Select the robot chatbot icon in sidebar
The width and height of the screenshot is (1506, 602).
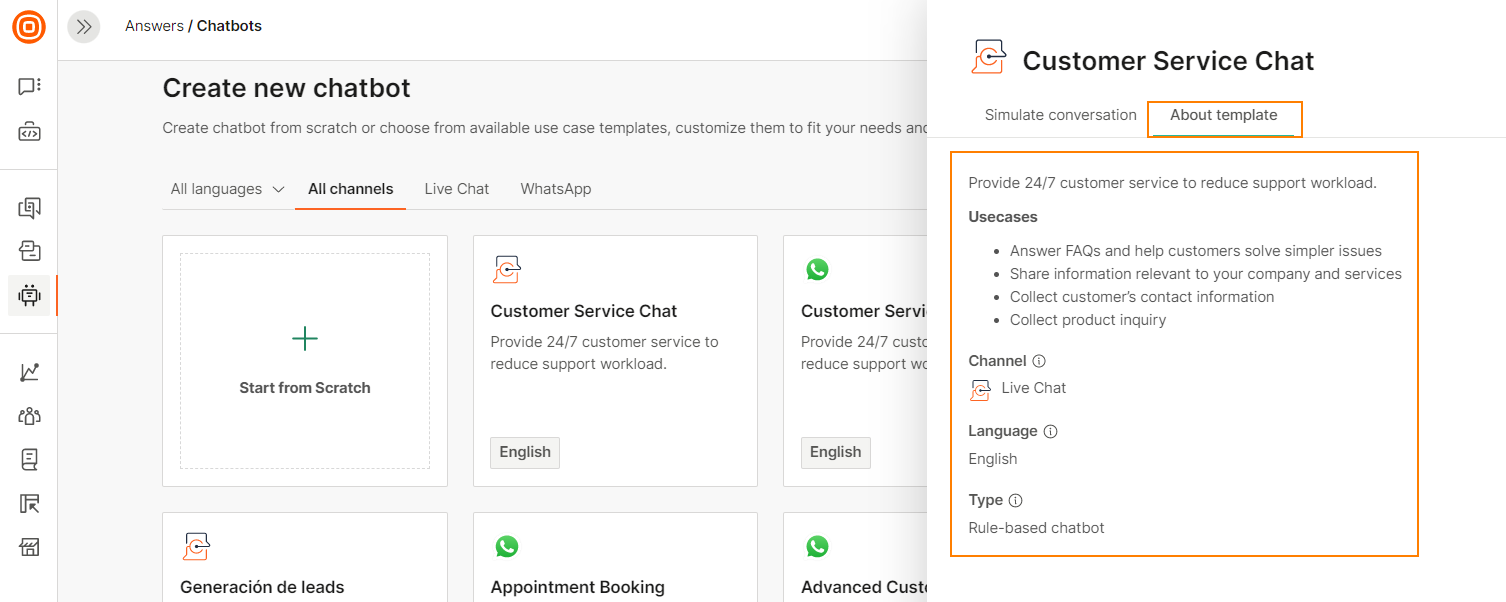(29, 295)
